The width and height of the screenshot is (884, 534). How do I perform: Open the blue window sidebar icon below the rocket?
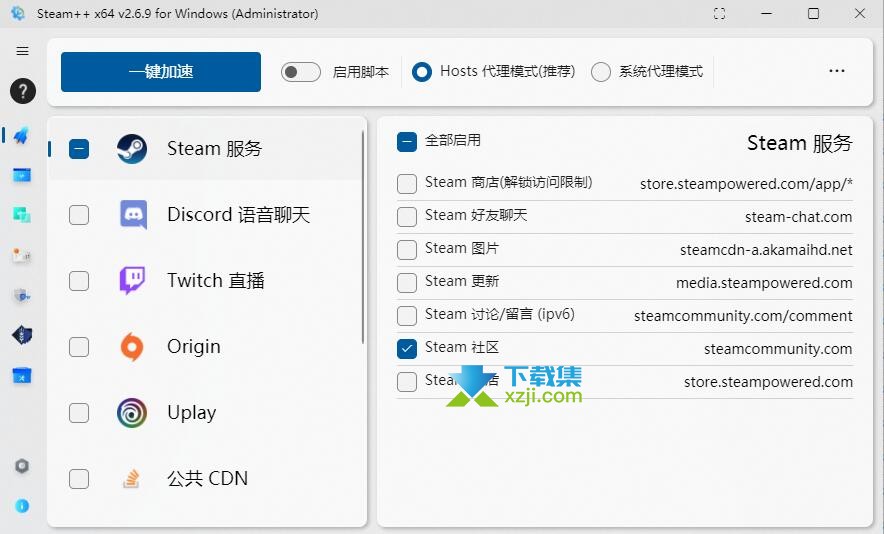pyautogui.click(x=22, y=175)
